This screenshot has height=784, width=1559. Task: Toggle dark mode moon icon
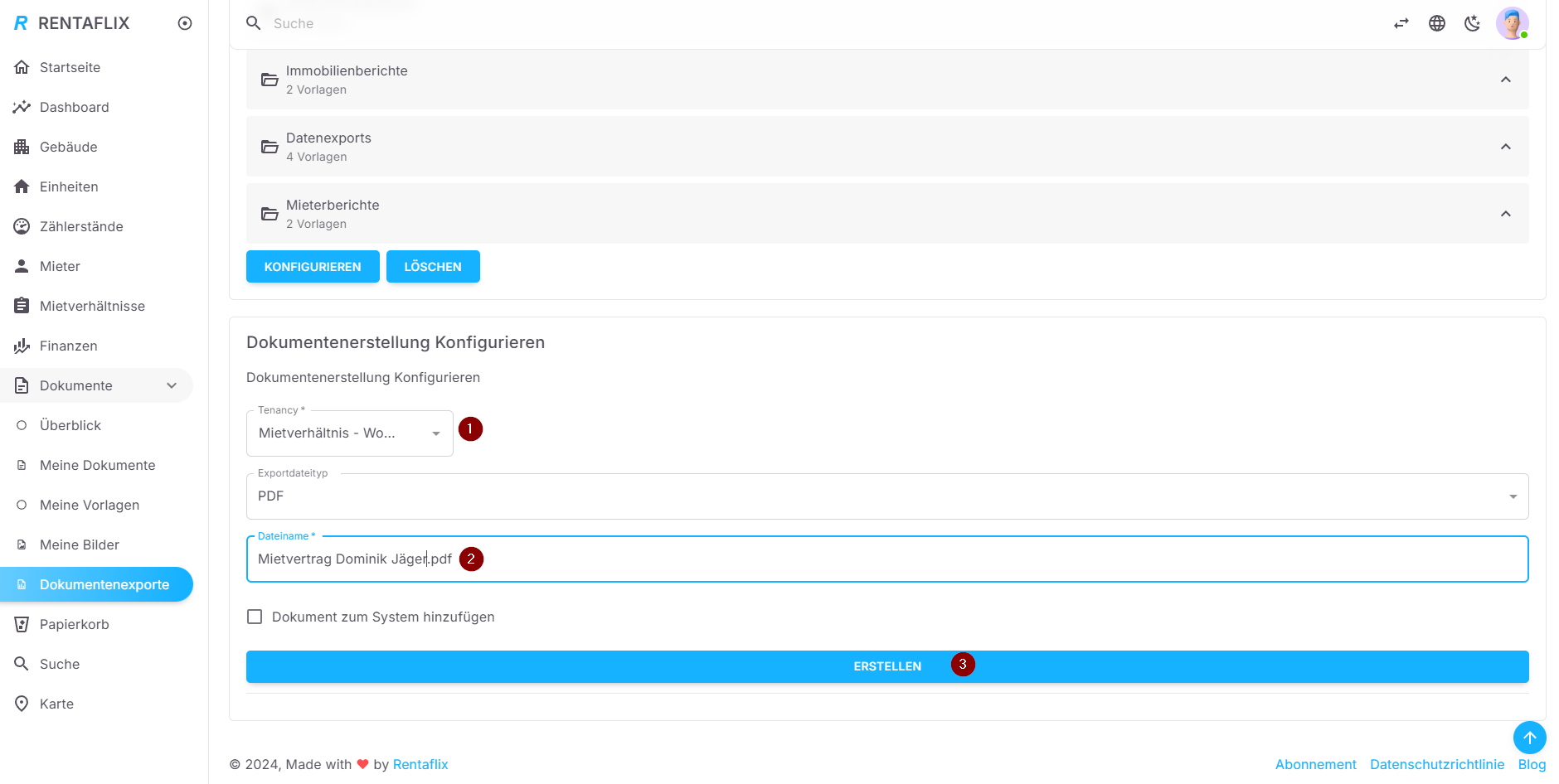(x=1472, y=23)
